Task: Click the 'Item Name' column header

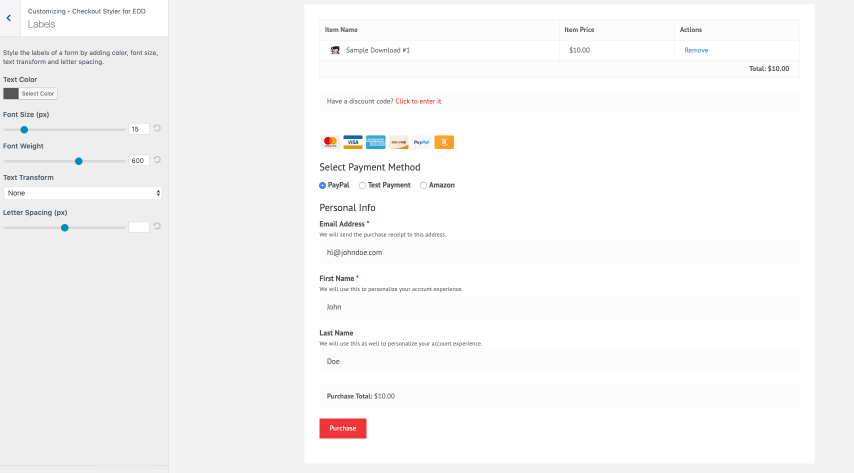Action: (341, 30)
